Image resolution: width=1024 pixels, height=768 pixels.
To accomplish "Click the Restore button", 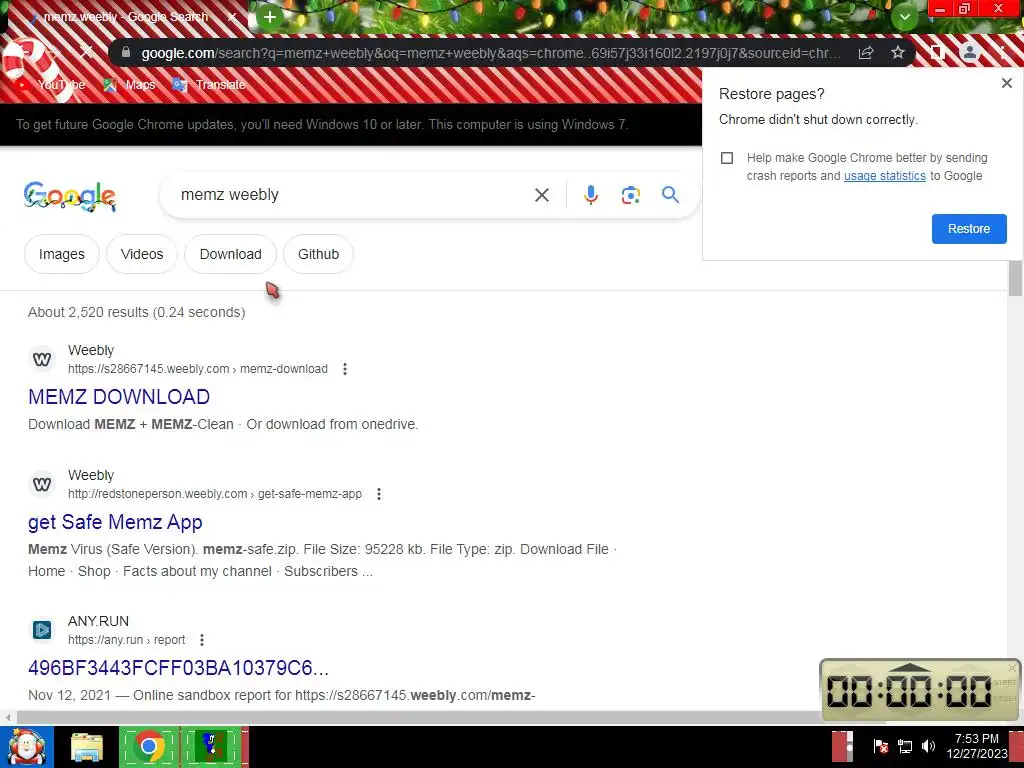I will 969,229.
